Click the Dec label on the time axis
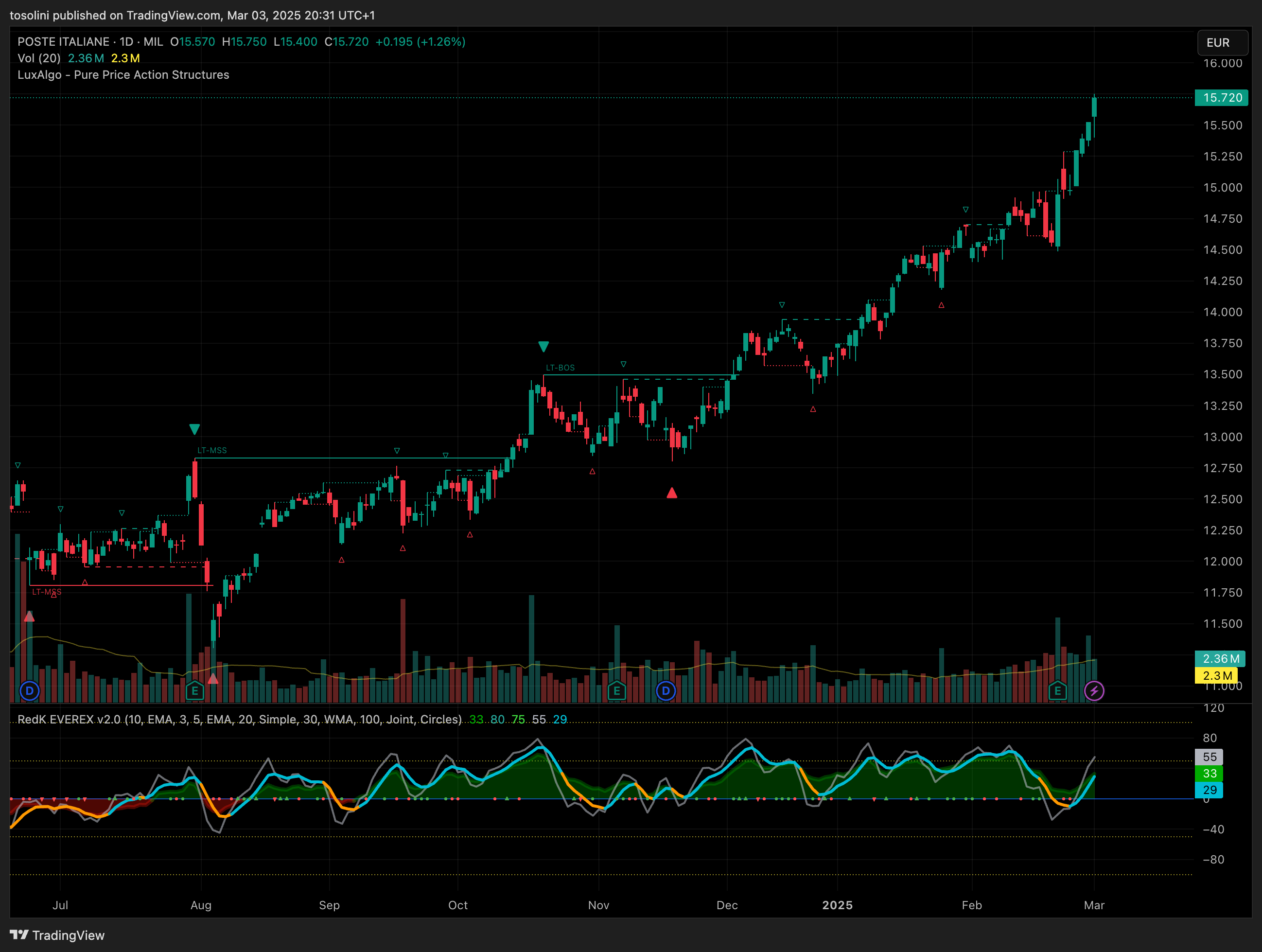The image size is (1262, 952). (x=727, y=905)
